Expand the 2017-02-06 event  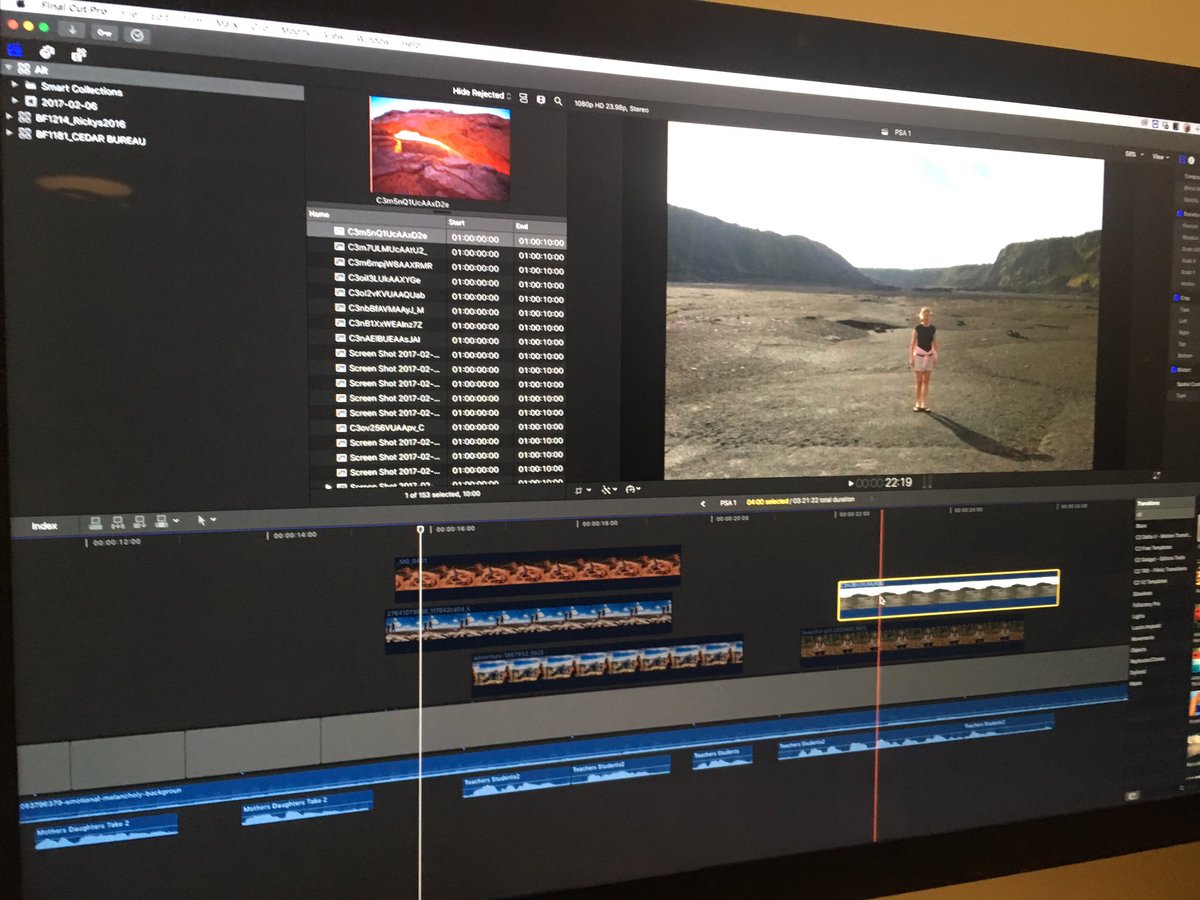[x=15, y=100]
